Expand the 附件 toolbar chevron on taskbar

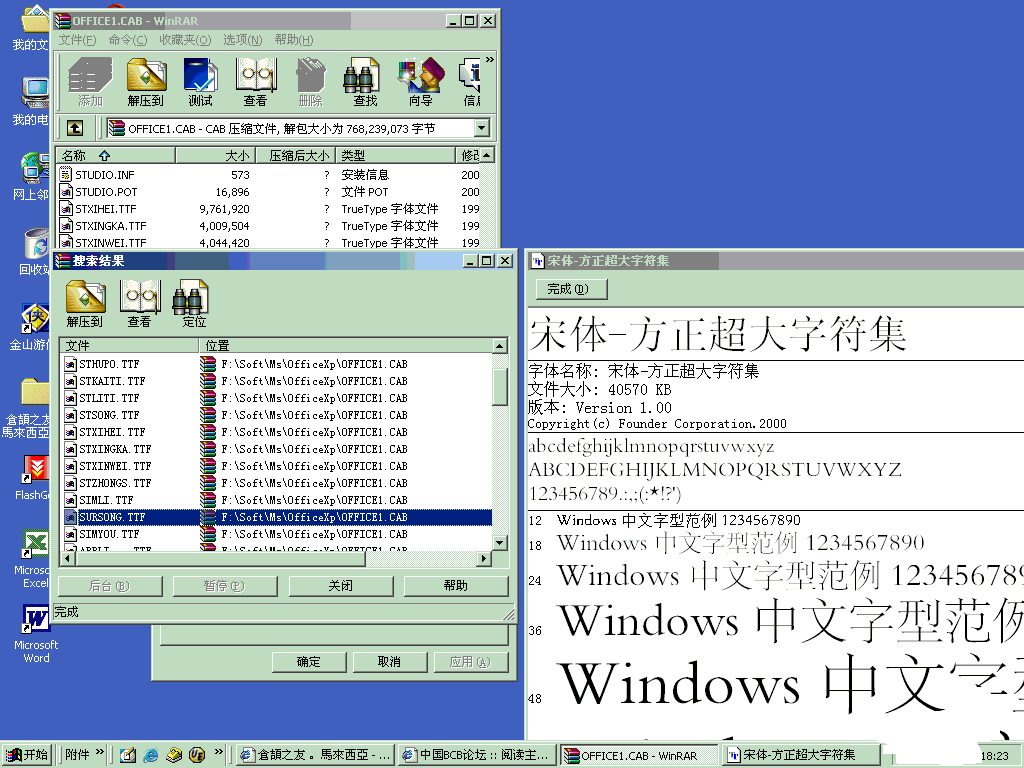pyautogui.click(x=99, y=752)
